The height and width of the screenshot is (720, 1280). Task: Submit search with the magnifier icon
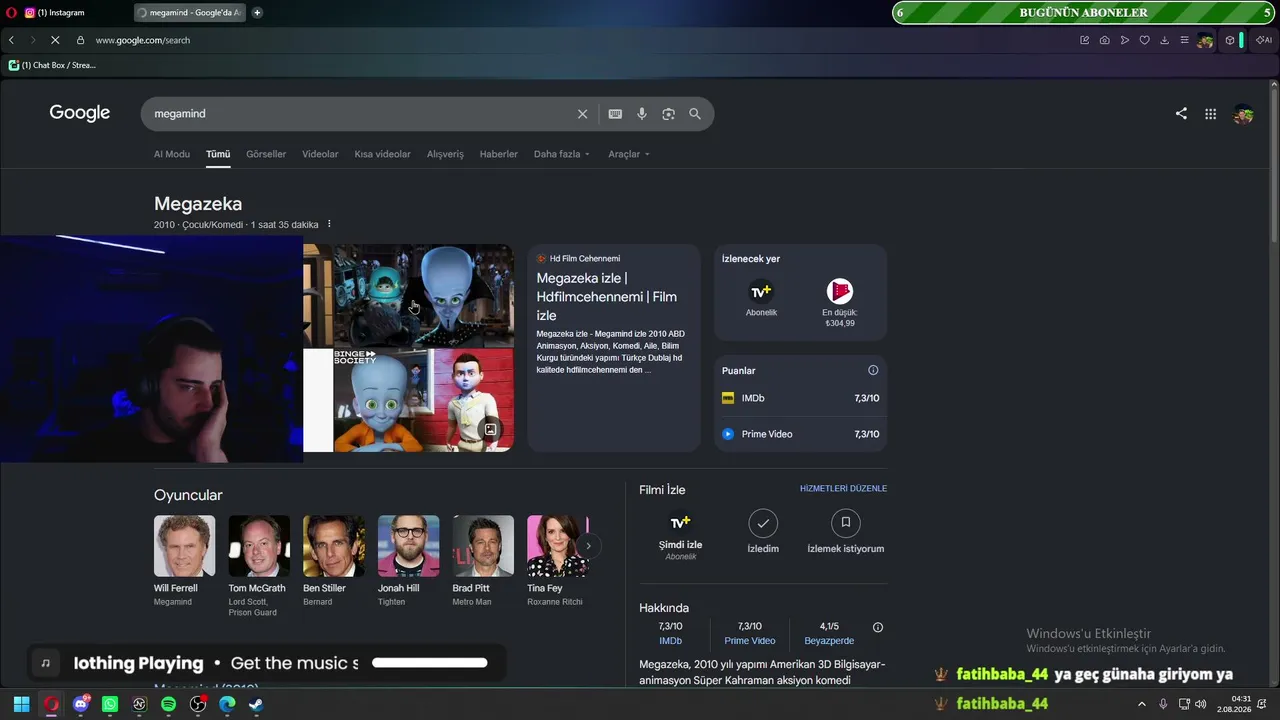[x=695, y=114]
